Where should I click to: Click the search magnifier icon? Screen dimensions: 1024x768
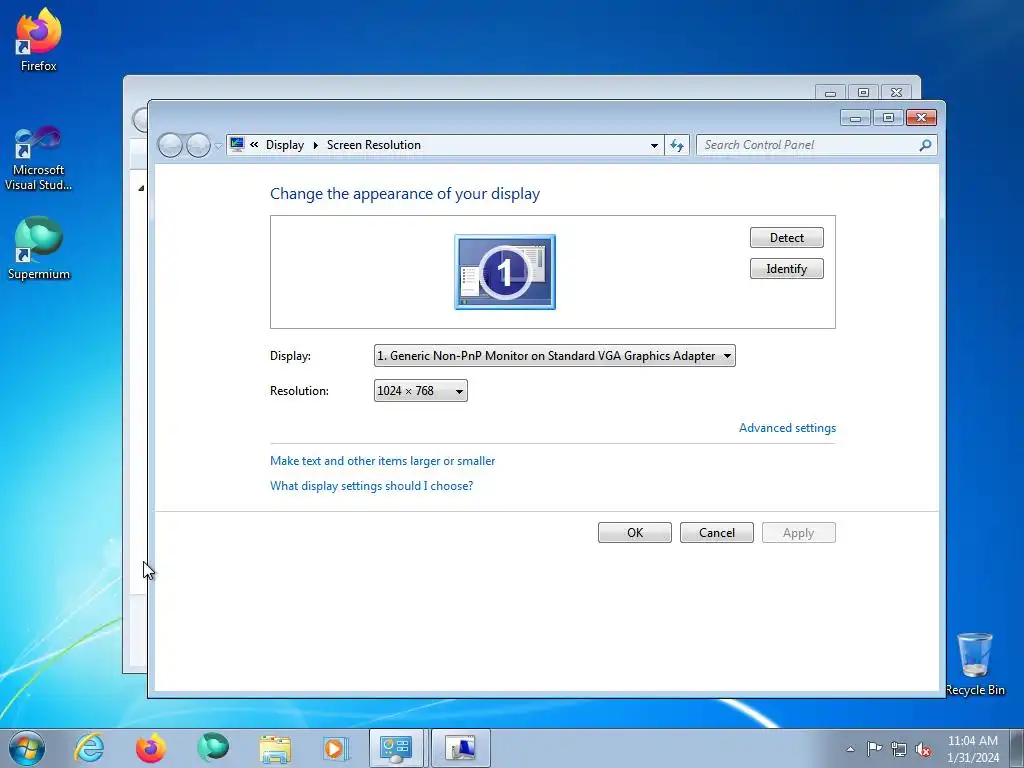925,145
